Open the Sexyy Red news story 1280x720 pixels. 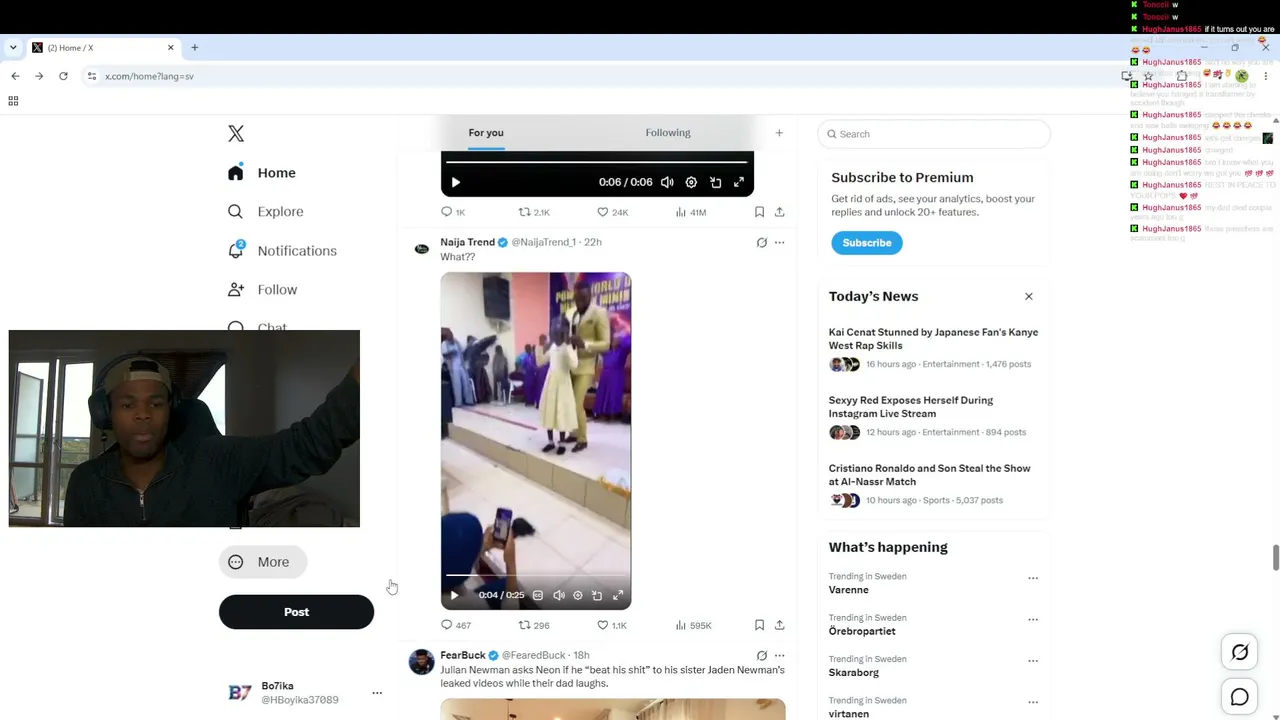click(x=934, y=416)
